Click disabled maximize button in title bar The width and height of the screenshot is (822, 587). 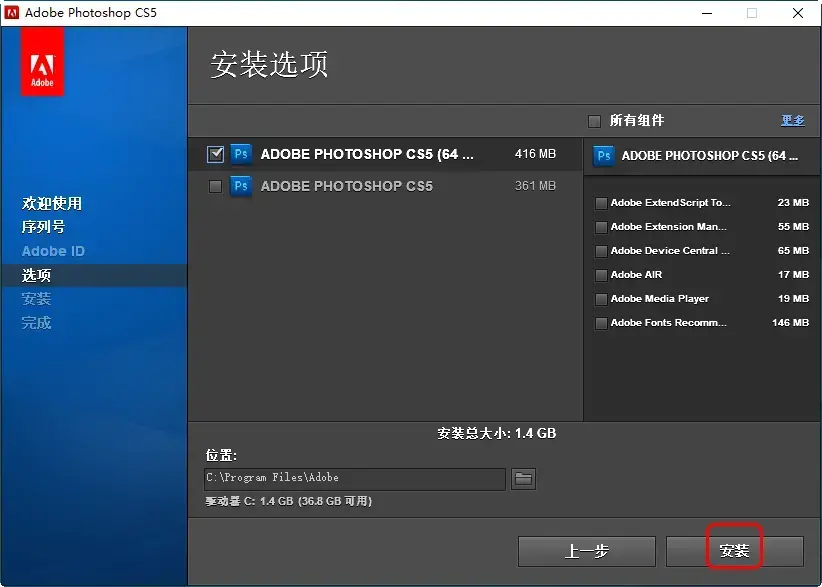[752, 13]
